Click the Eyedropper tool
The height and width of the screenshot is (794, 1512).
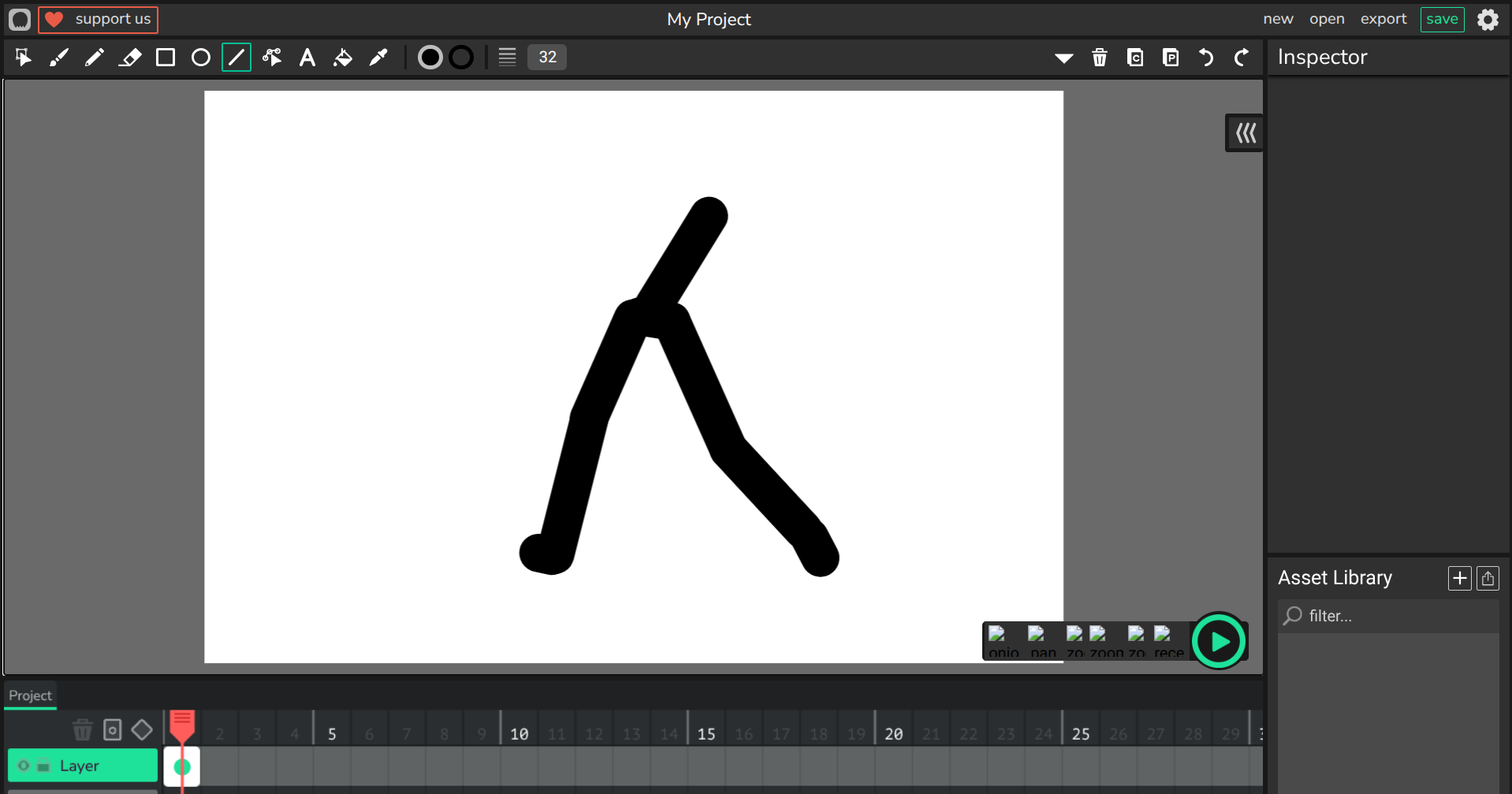[x=378, y=58]
